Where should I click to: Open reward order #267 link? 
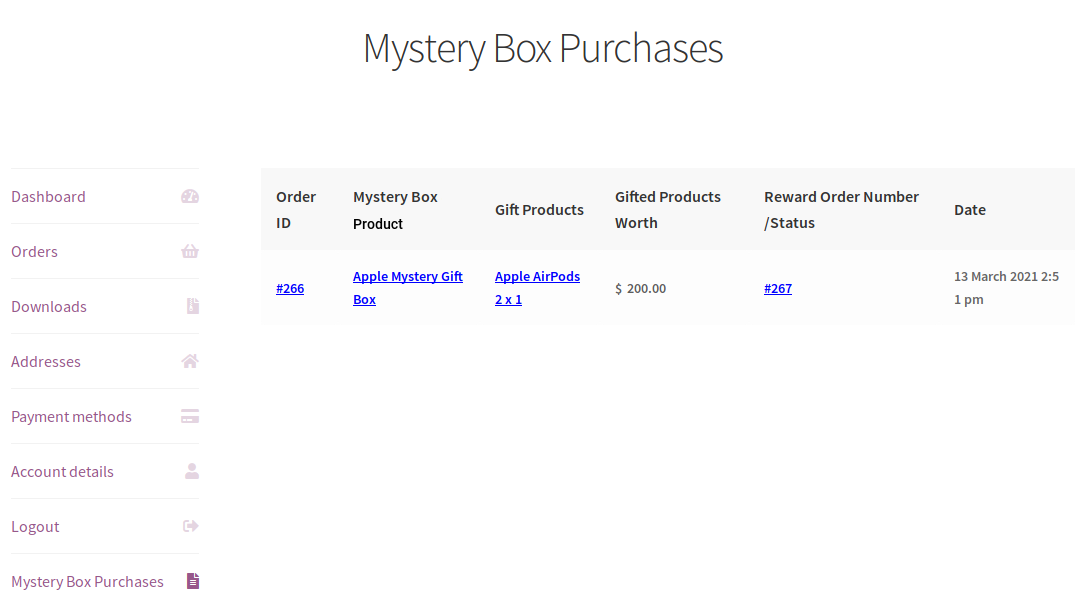click(778, 289)
